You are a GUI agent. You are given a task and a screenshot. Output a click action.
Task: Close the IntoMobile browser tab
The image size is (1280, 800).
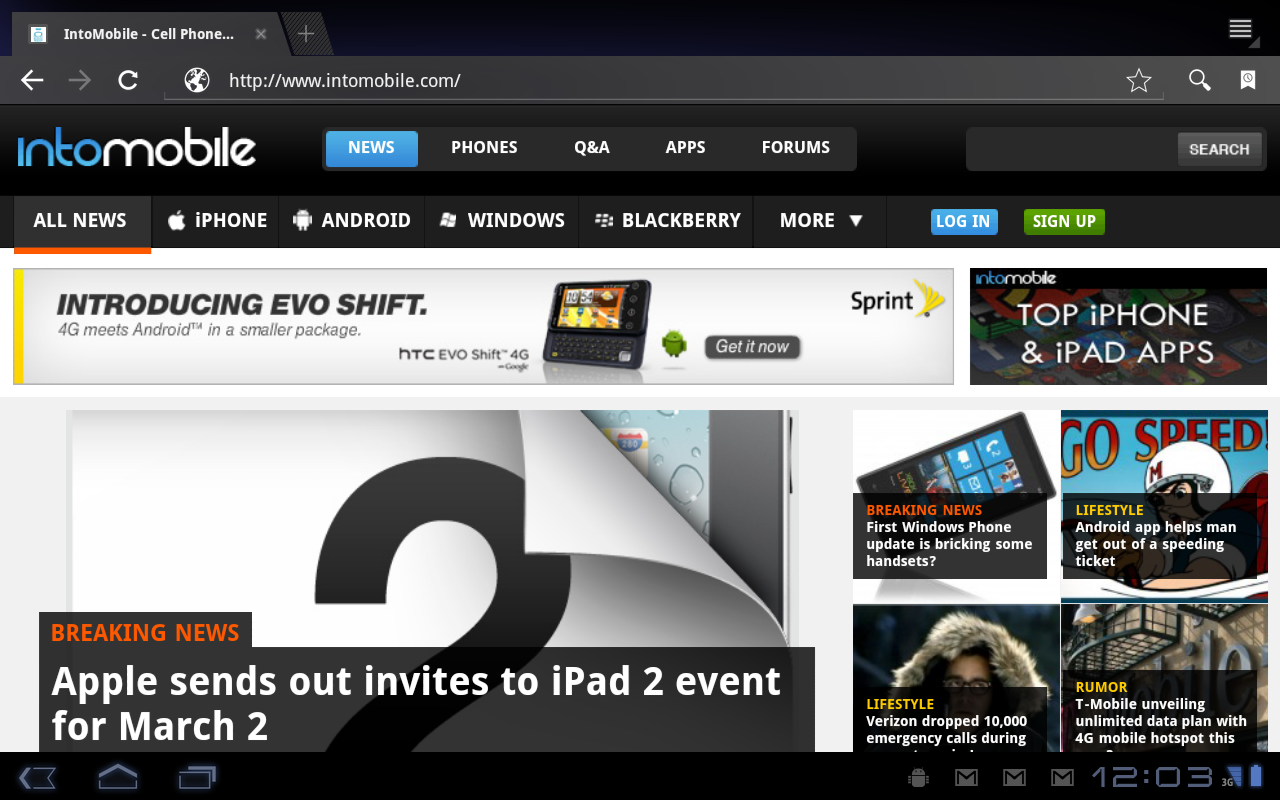tap(261, 34)
